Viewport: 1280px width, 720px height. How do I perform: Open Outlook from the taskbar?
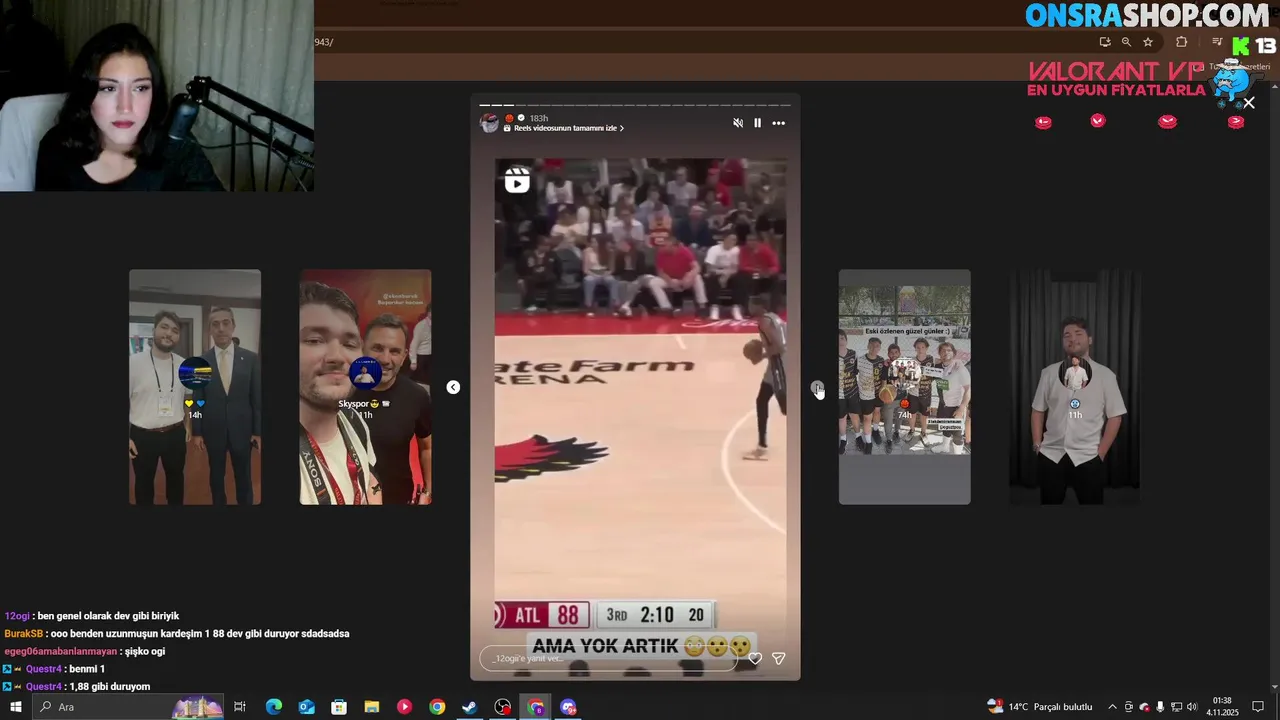(307, 707)
